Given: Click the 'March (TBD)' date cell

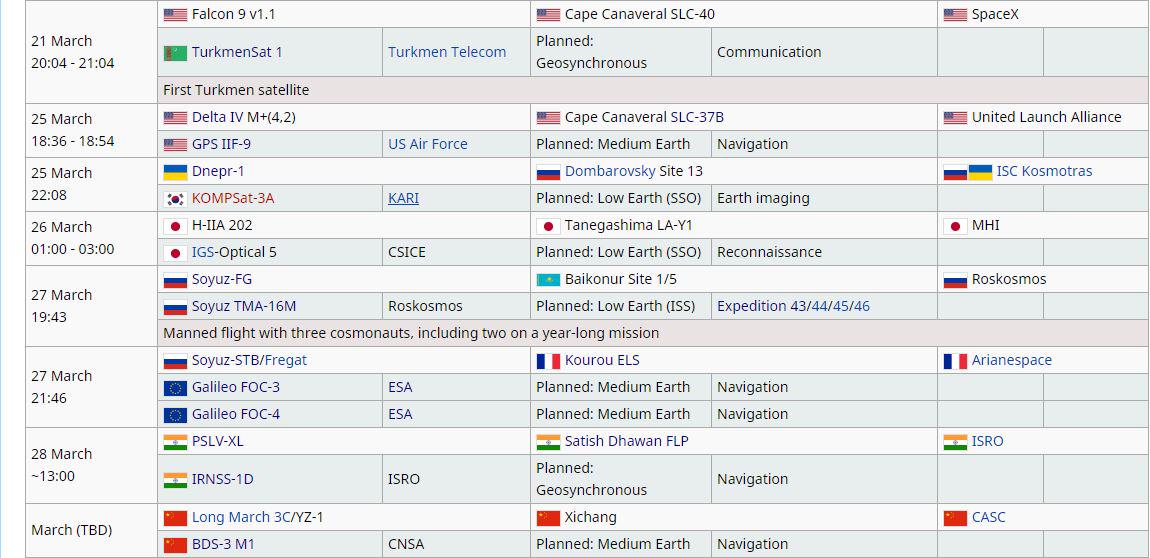Looking at the screenshot, I should [92, 530].
